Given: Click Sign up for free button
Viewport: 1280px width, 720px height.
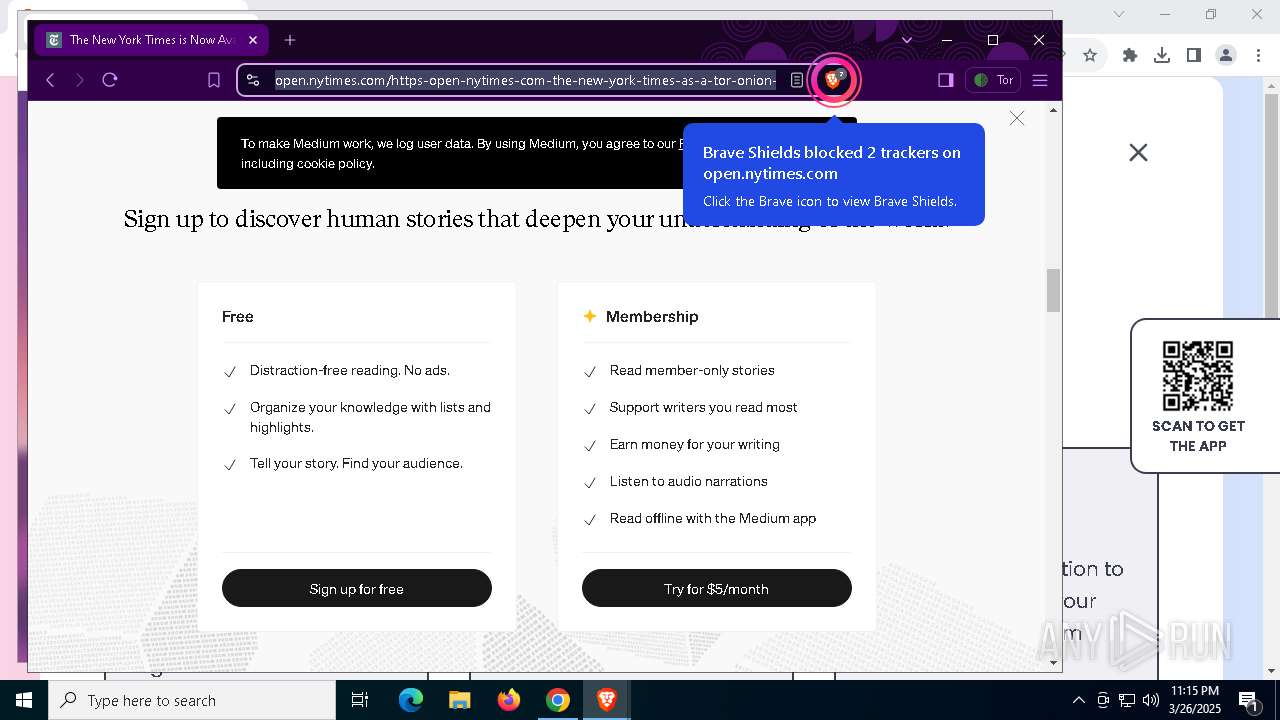Looking at the screenshot, I should click(357, 589).
